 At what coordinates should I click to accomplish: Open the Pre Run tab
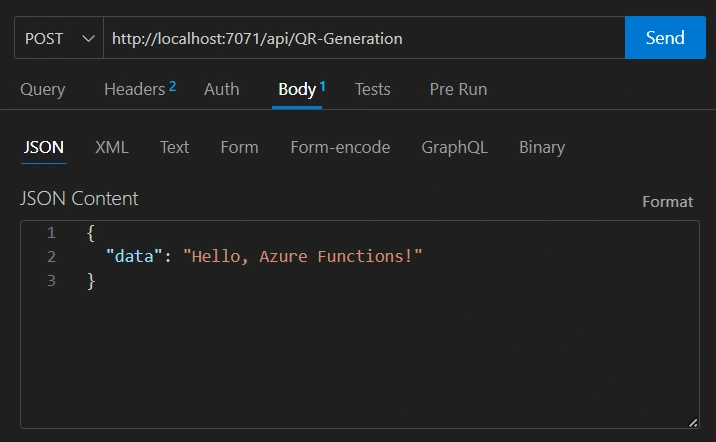click(458, 89)
